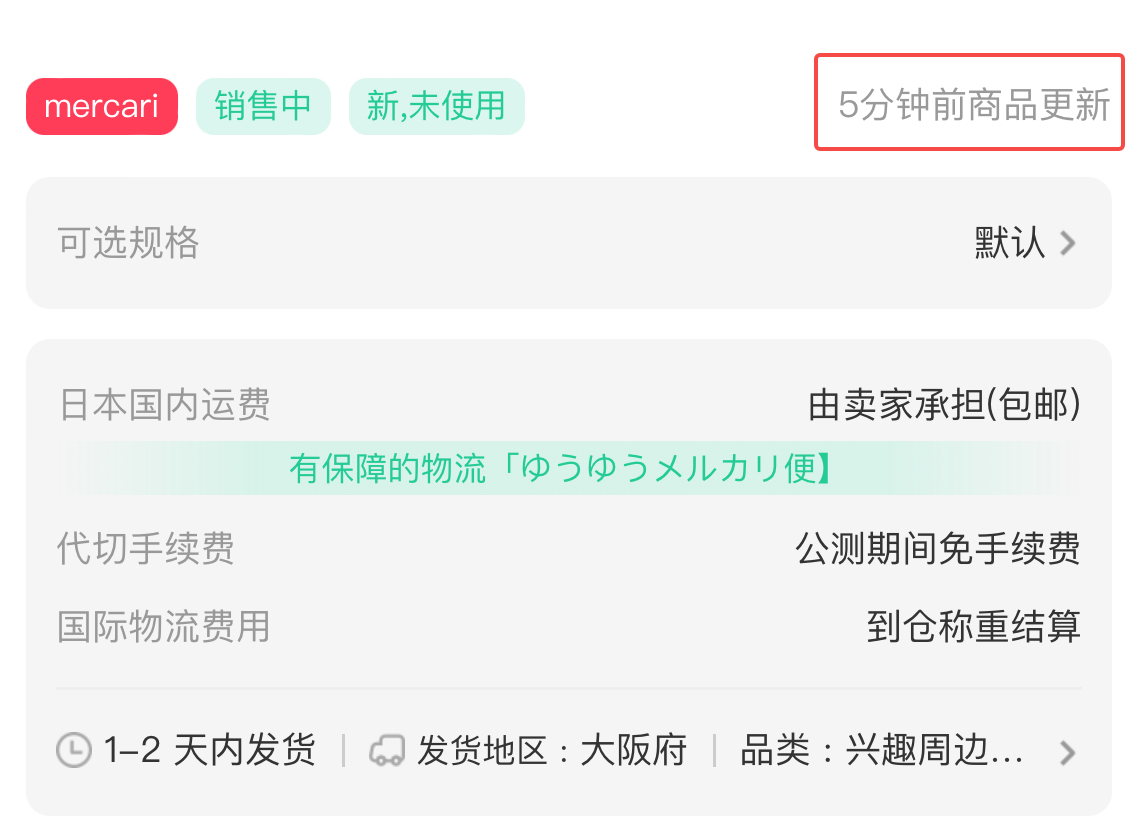Expand the shipping details row chevron
The width and height of the screenshot is (1140, 836).
pos(1067,753)
